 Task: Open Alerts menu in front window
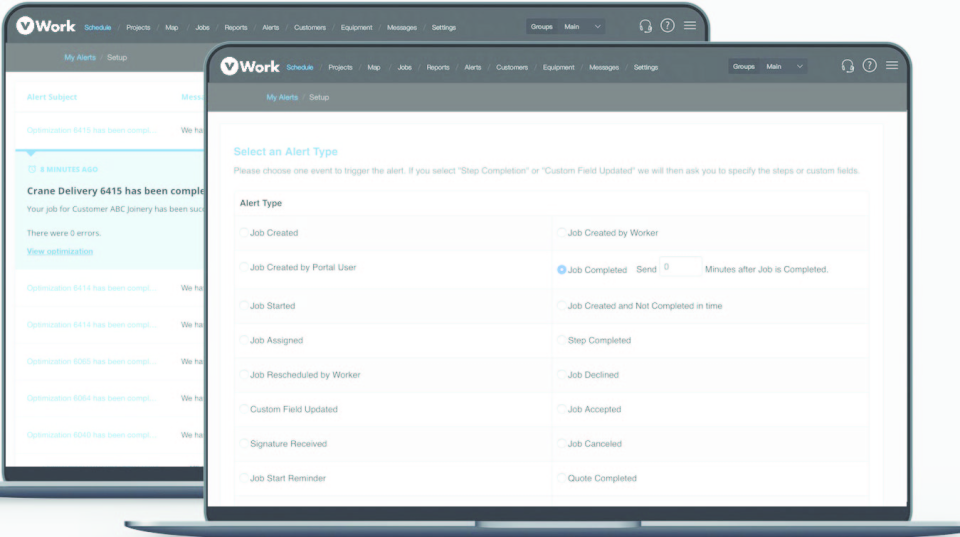point(472,67)
